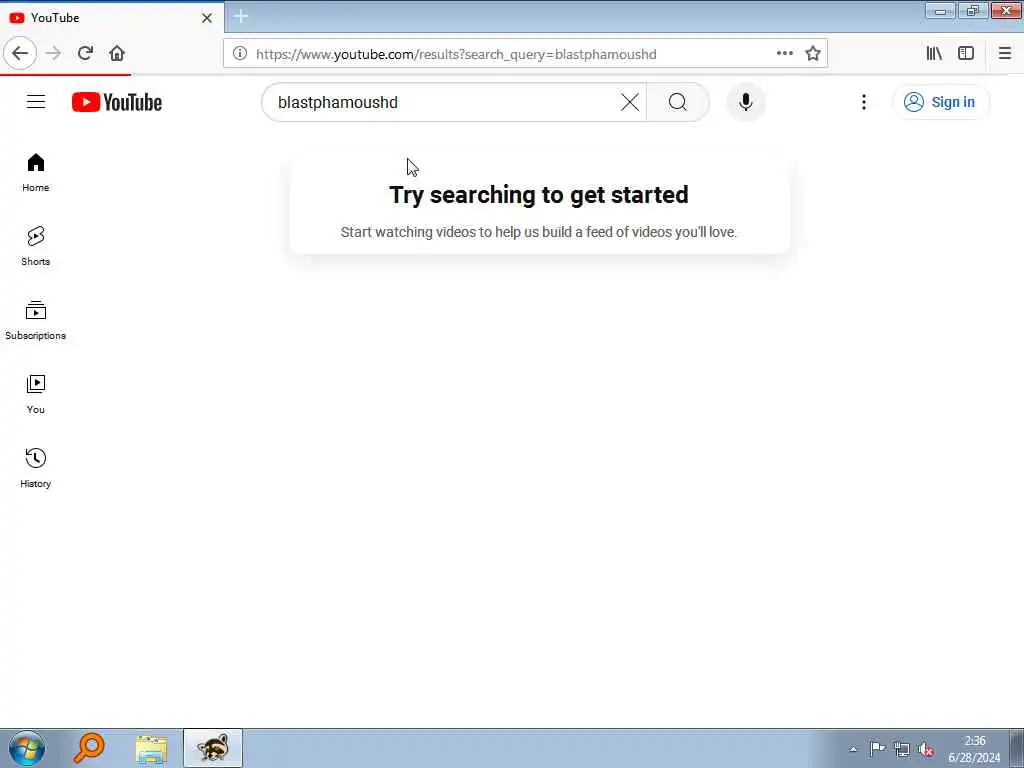1024x768 pixels.
Task: Open Shorts in the sidebar
Action: coord(35,246)
